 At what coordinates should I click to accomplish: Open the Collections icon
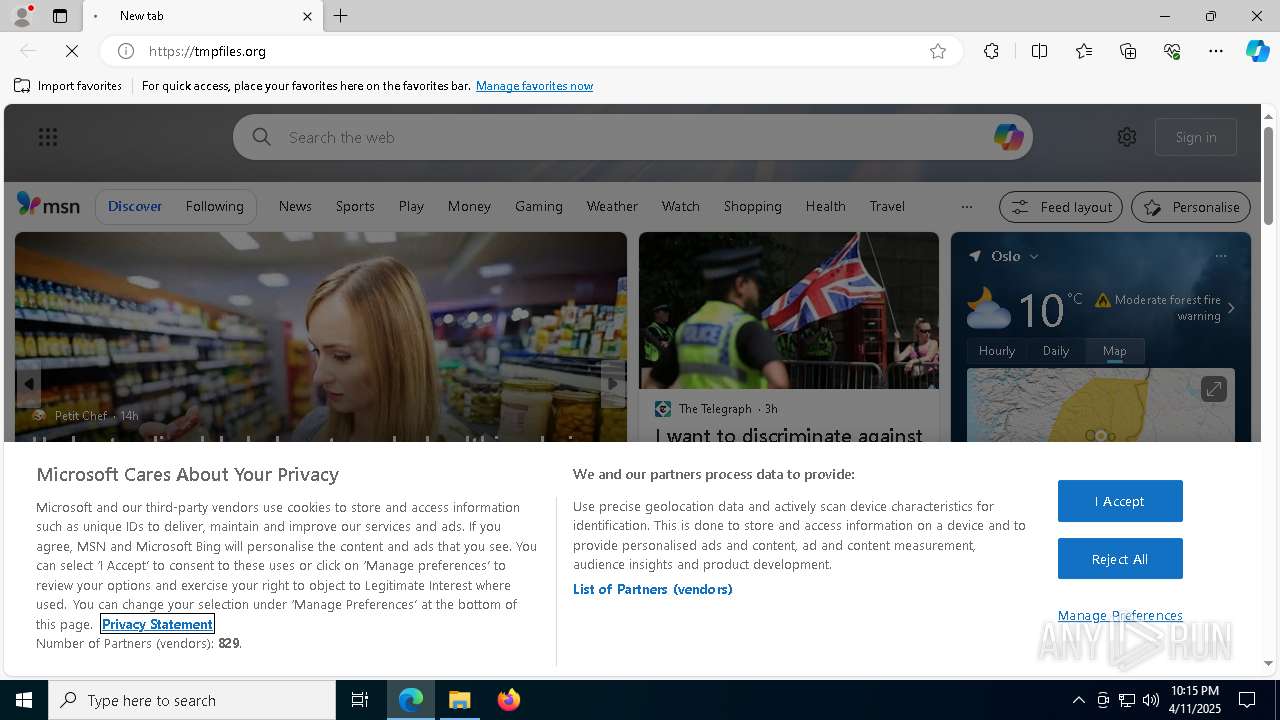pos(1128,51)
